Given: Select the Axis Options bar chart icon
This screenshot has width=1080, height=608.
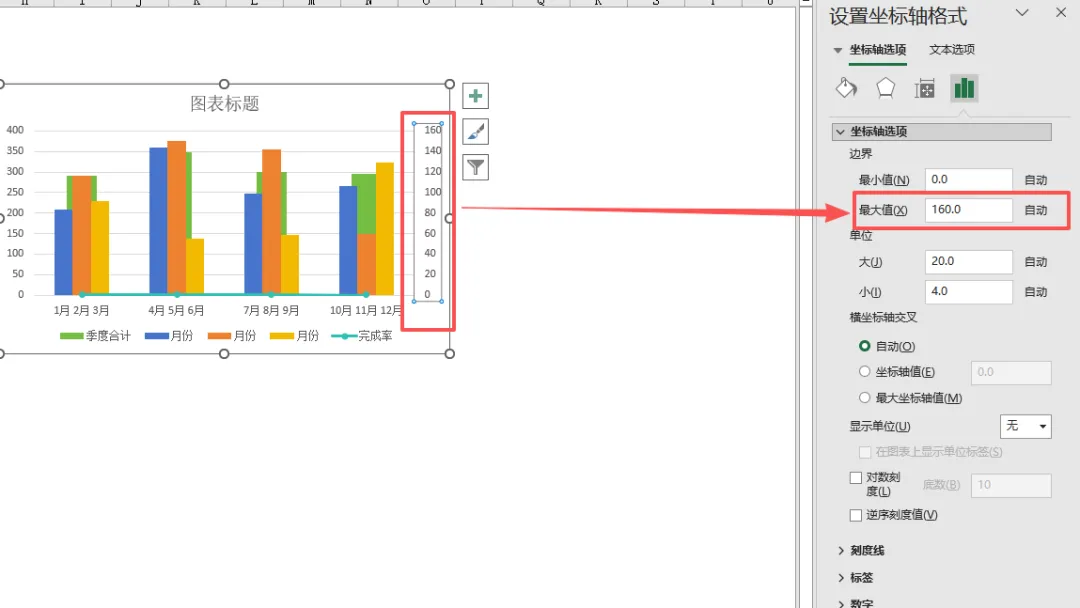Looking at the screenshot, I should [x=964, y=88].
